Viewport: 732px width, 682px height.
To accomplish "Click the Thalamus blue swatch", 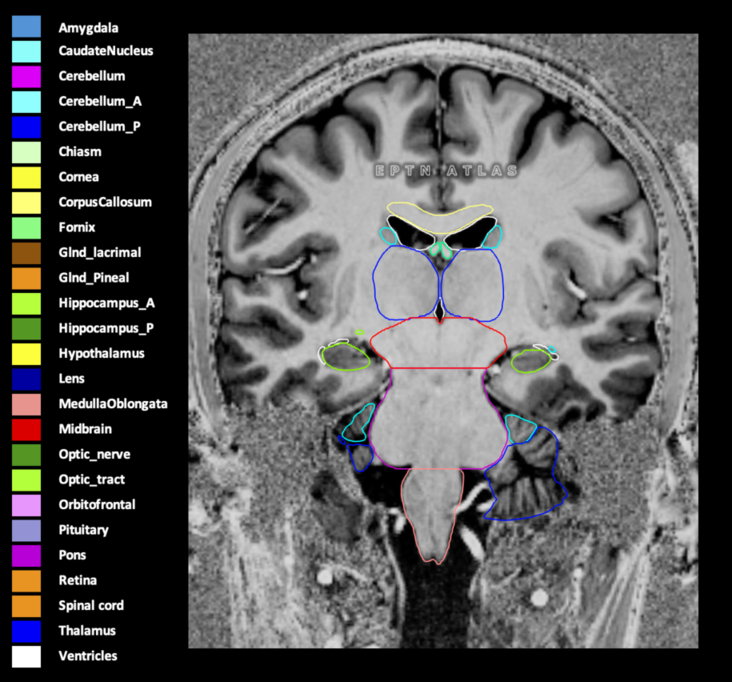I will (26, 632).
